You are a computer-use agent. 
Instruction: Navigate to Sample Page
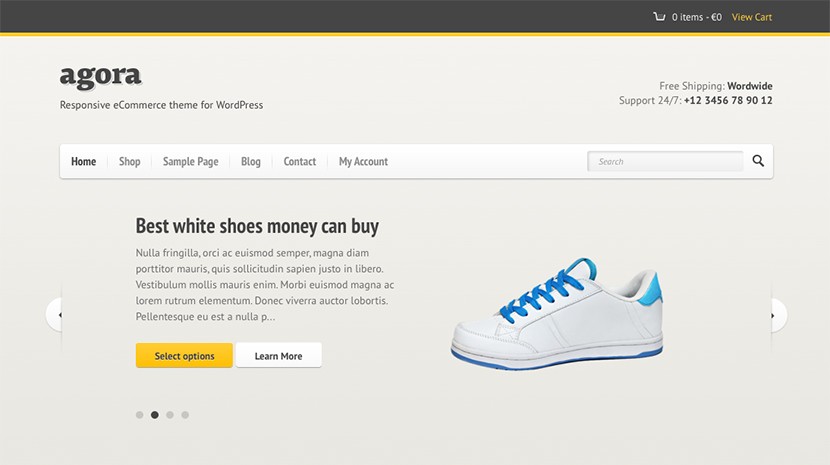pos(191,162)
